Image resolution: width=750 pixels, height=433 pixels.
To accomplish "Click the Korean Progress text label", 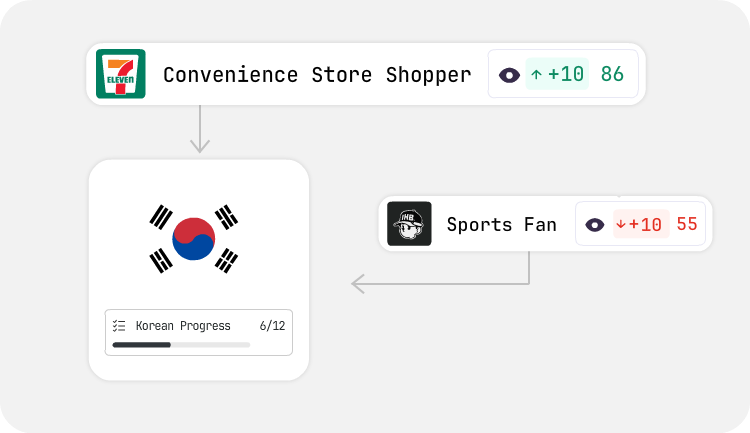I will (183, 326).
